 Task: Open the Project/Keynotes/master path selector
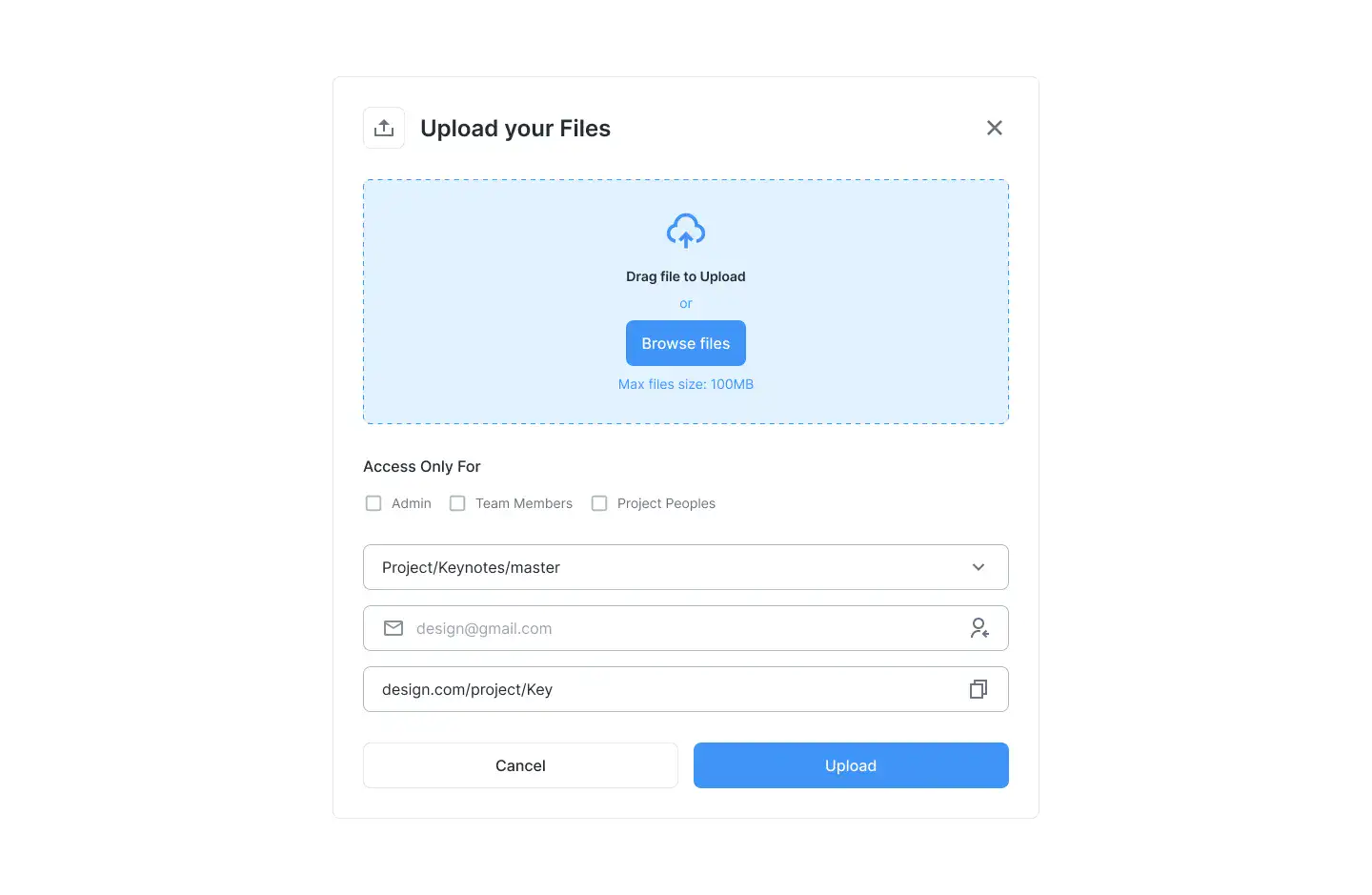coord(686,567)
